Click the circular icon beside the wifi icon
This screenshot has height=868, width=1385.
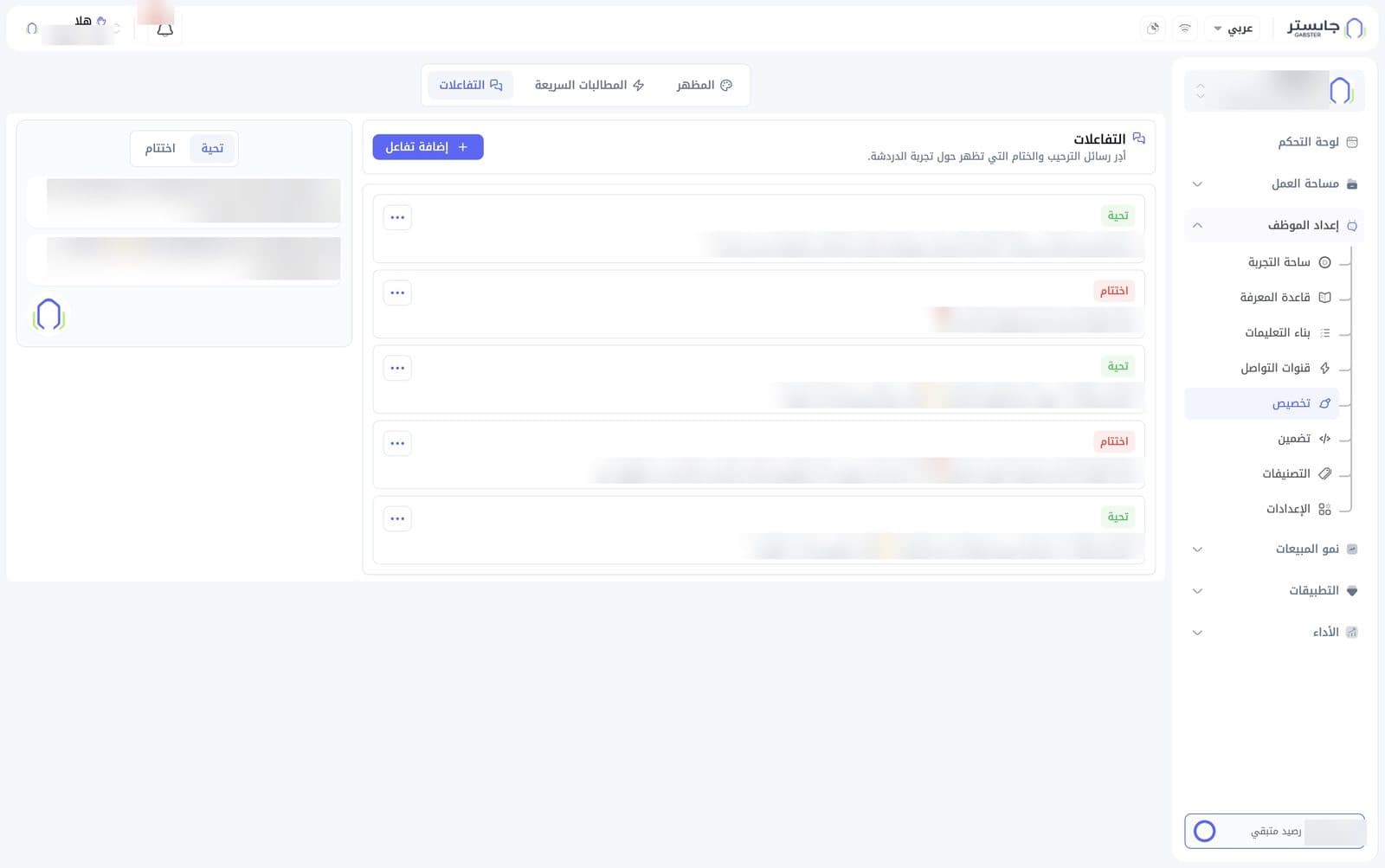pos(1153,29)
